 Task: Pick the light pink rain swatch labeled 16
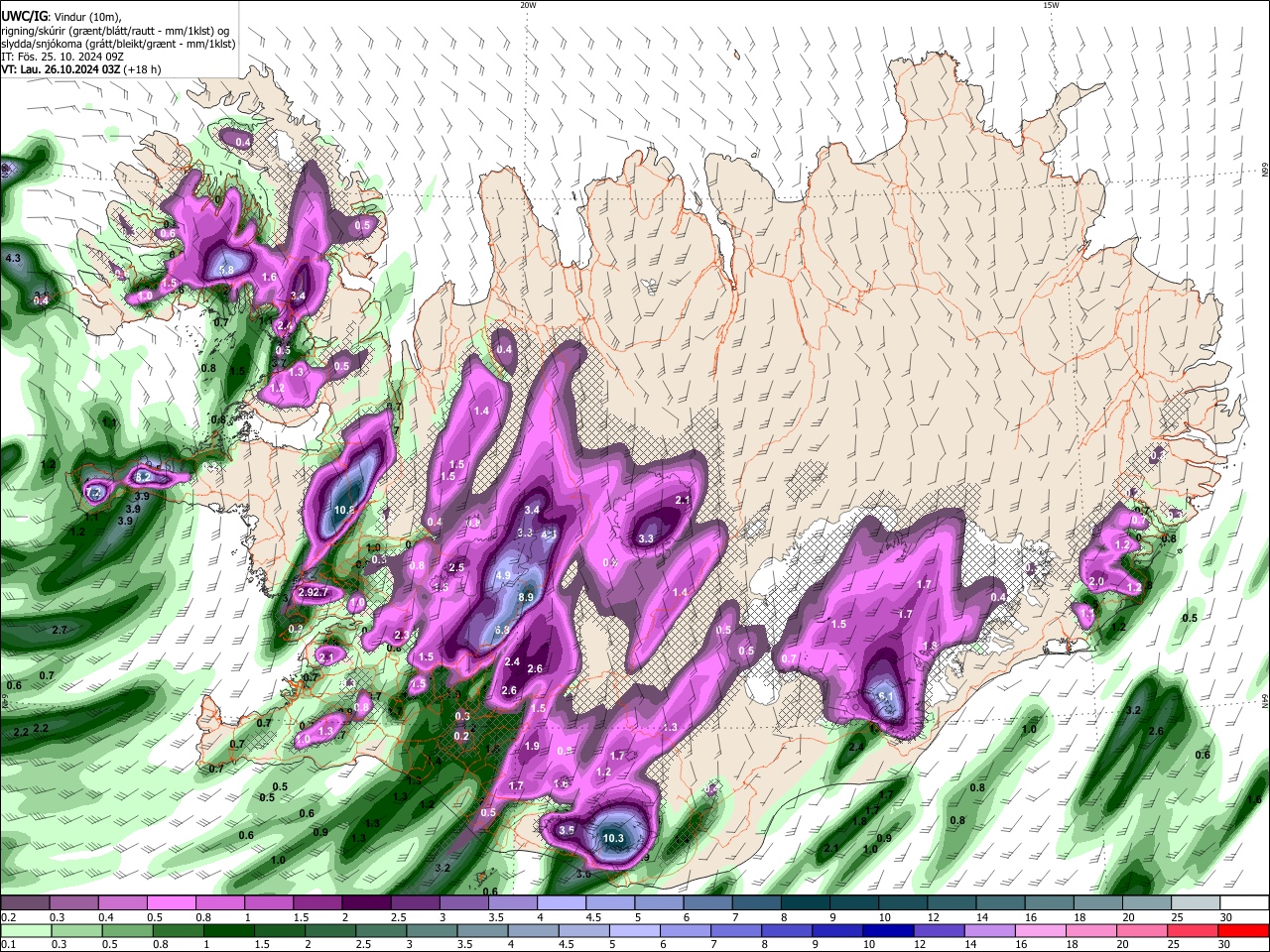[x=1042, y=930]
